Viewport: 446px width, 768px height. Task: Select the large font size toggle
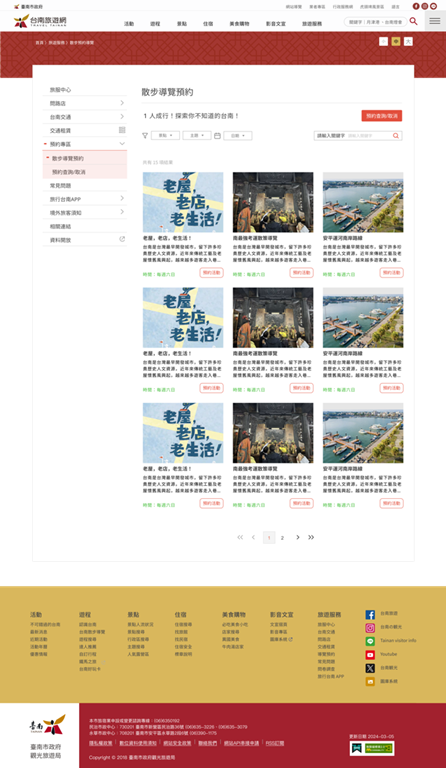pyautogui.click(x=408, y=42)
